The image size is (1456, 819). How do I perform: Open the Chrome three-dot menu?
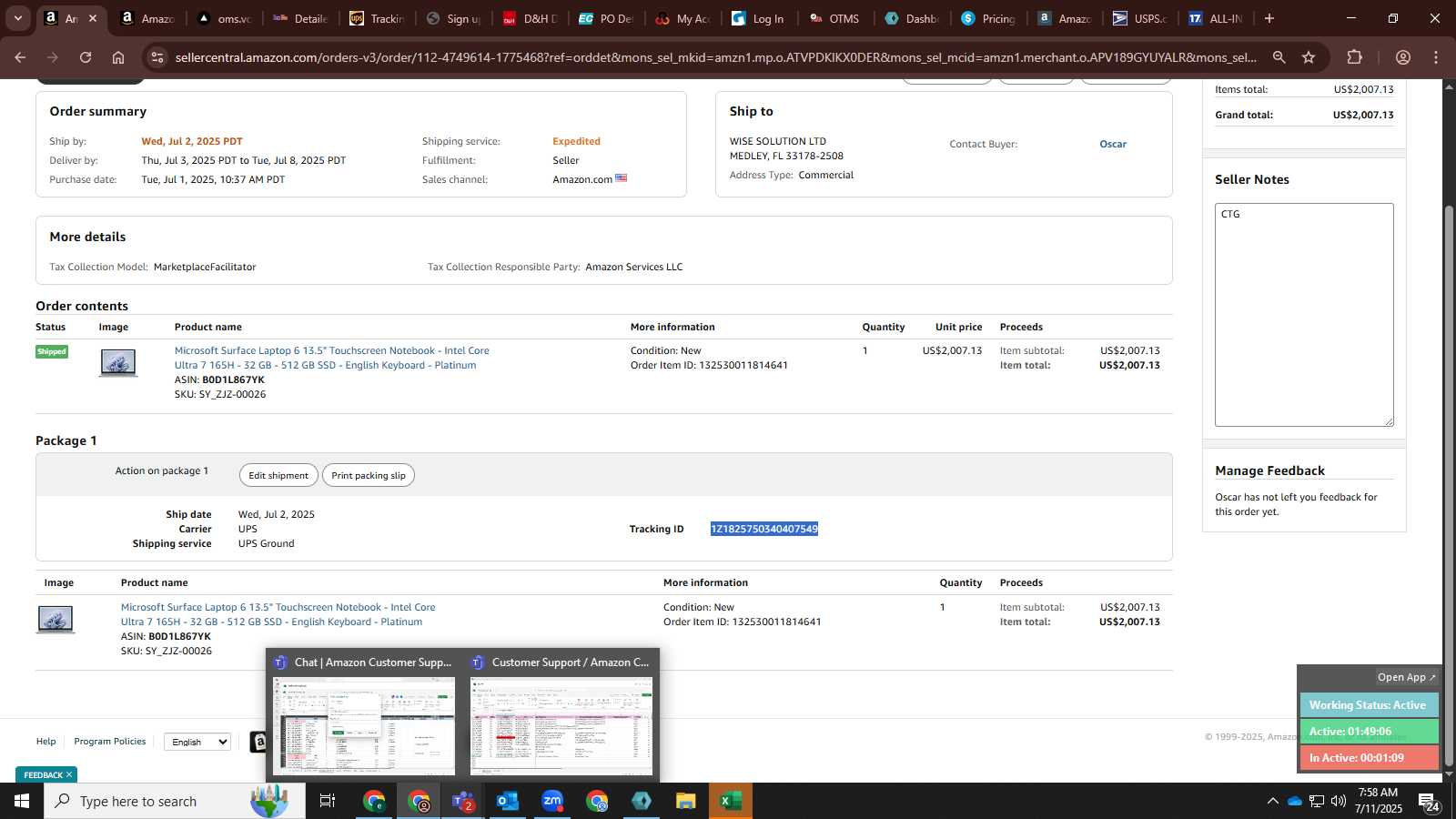1436,57
